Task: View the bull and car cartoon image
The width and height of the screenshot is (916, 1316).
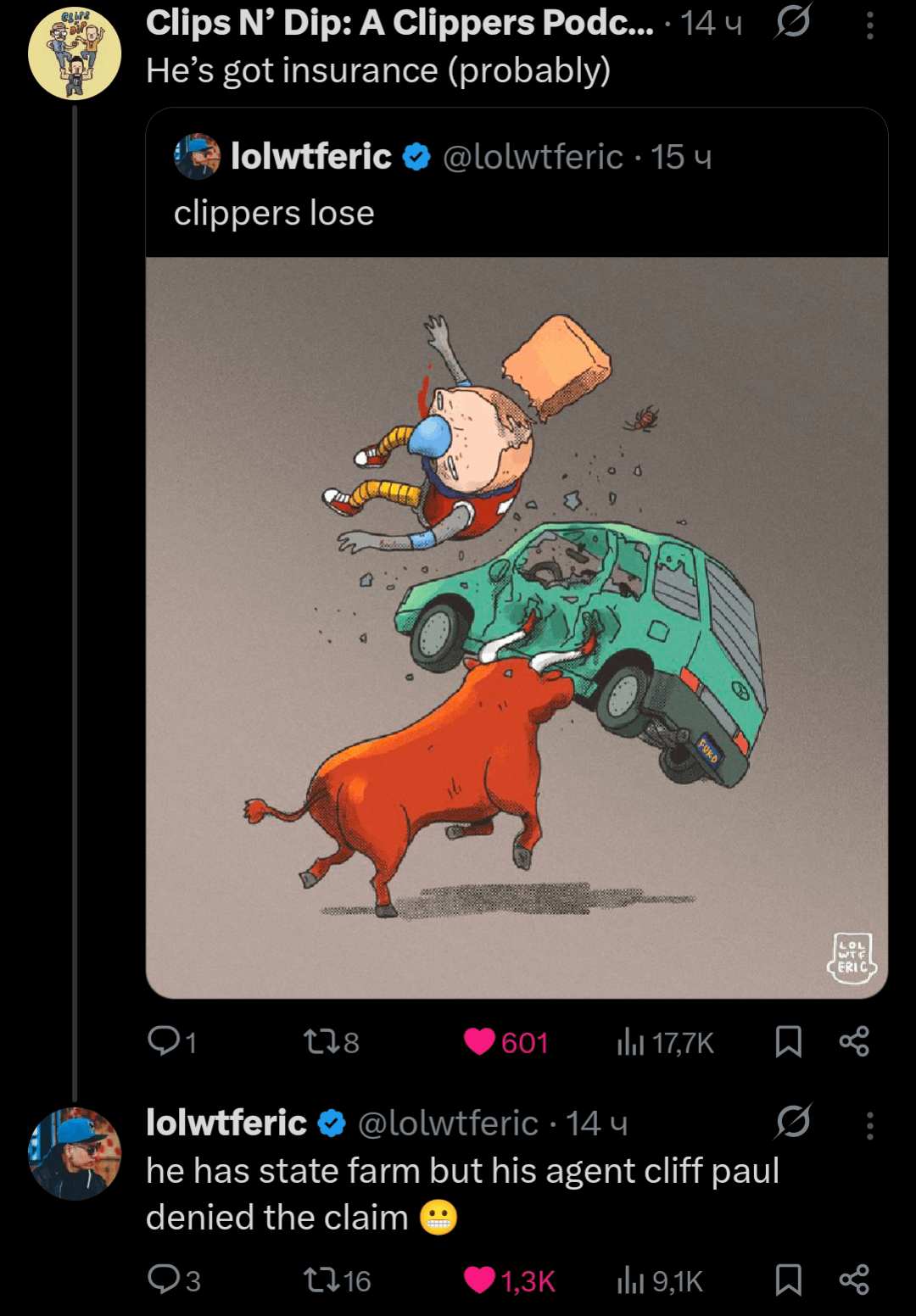Action: tap(517, 627)
